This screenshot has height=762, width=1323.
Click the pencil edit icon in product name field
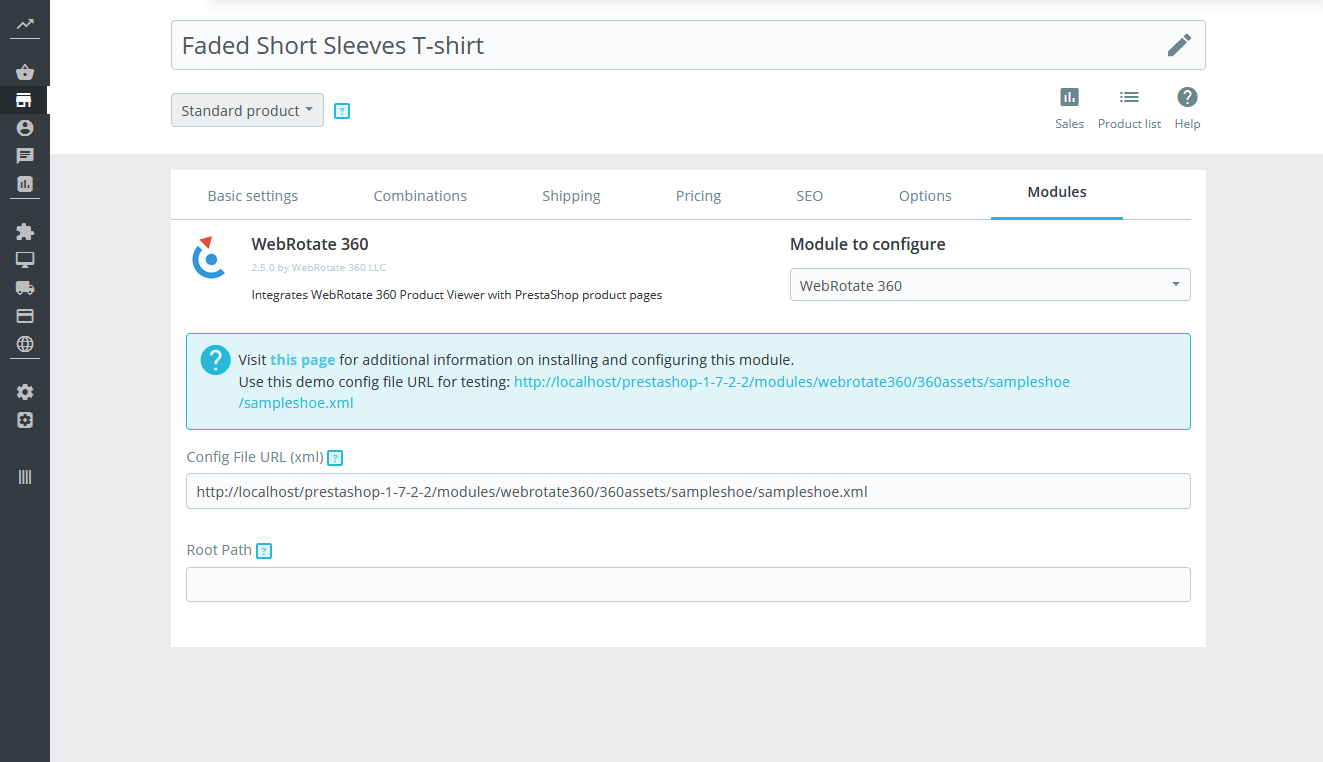point(1179,45)
